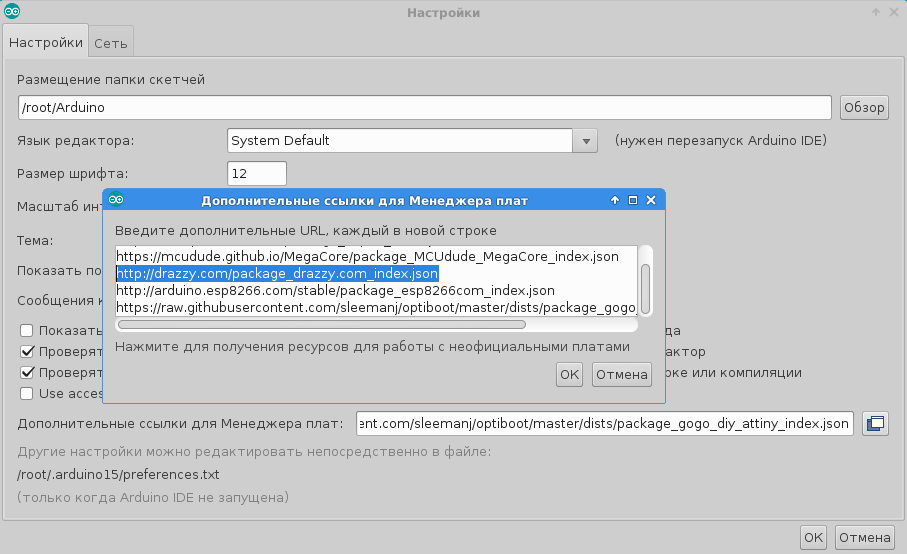Open the unofficial boards resources link
This screenshot has width=907, height=554.
click(x=372, y=347)
